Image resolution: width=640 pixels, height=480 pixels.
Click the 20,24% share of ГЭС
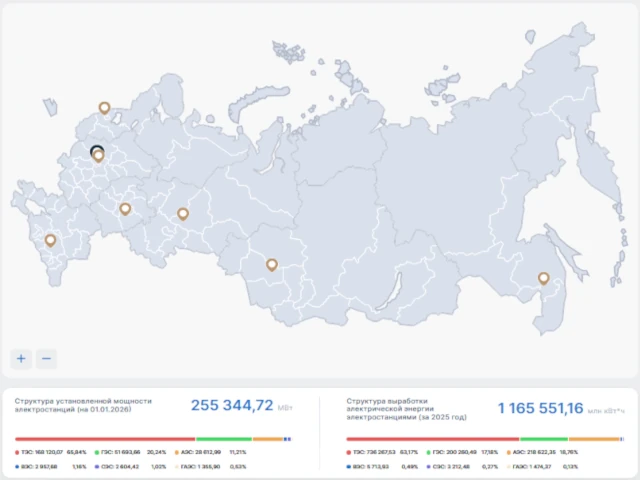157,452
